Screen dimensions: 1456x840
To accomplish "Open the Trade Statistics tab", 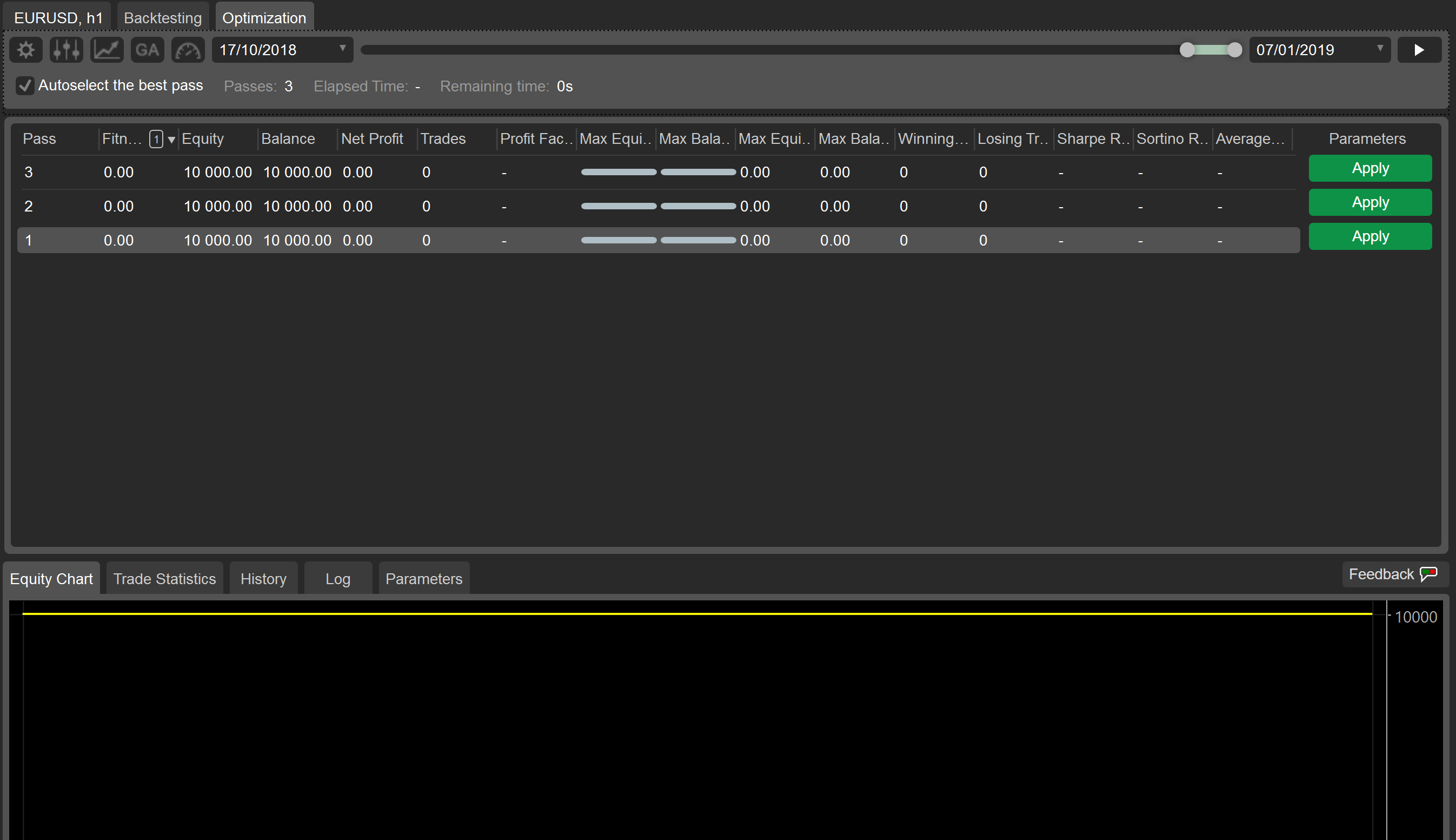I will 164,579.
